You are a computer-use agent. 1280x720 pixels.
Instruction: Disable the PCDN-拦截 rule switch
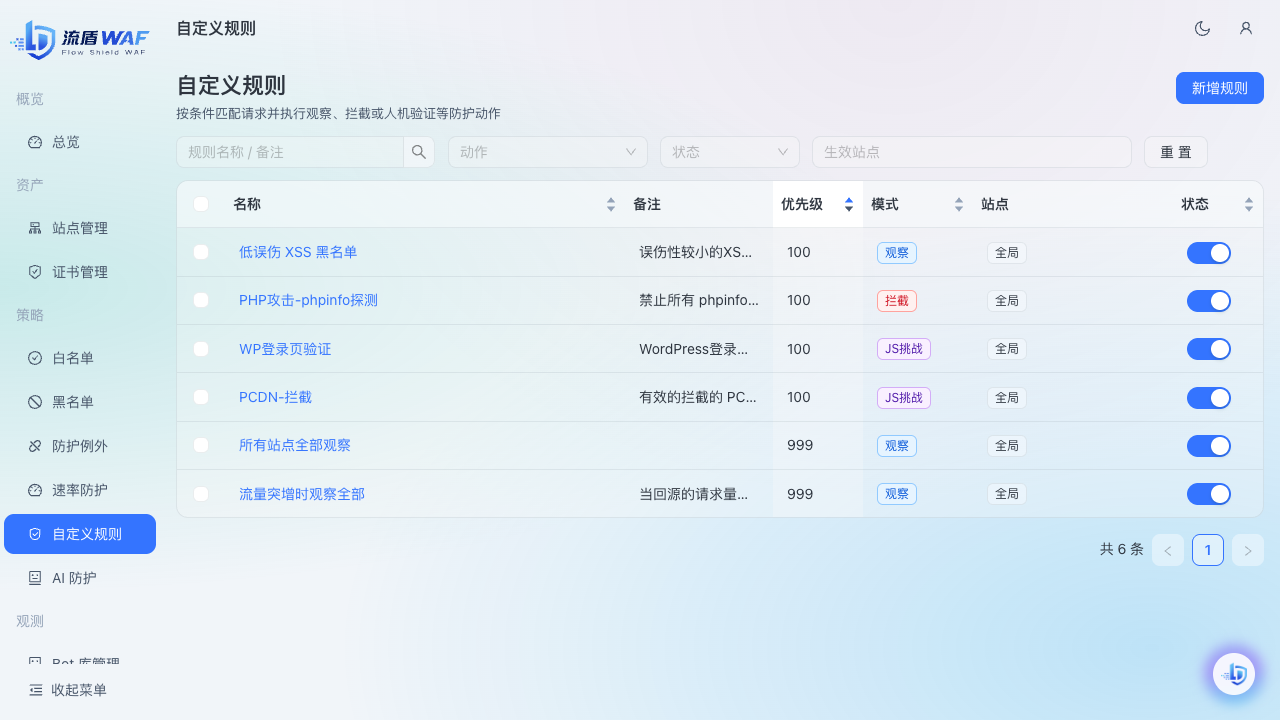tap(1209, 398)
